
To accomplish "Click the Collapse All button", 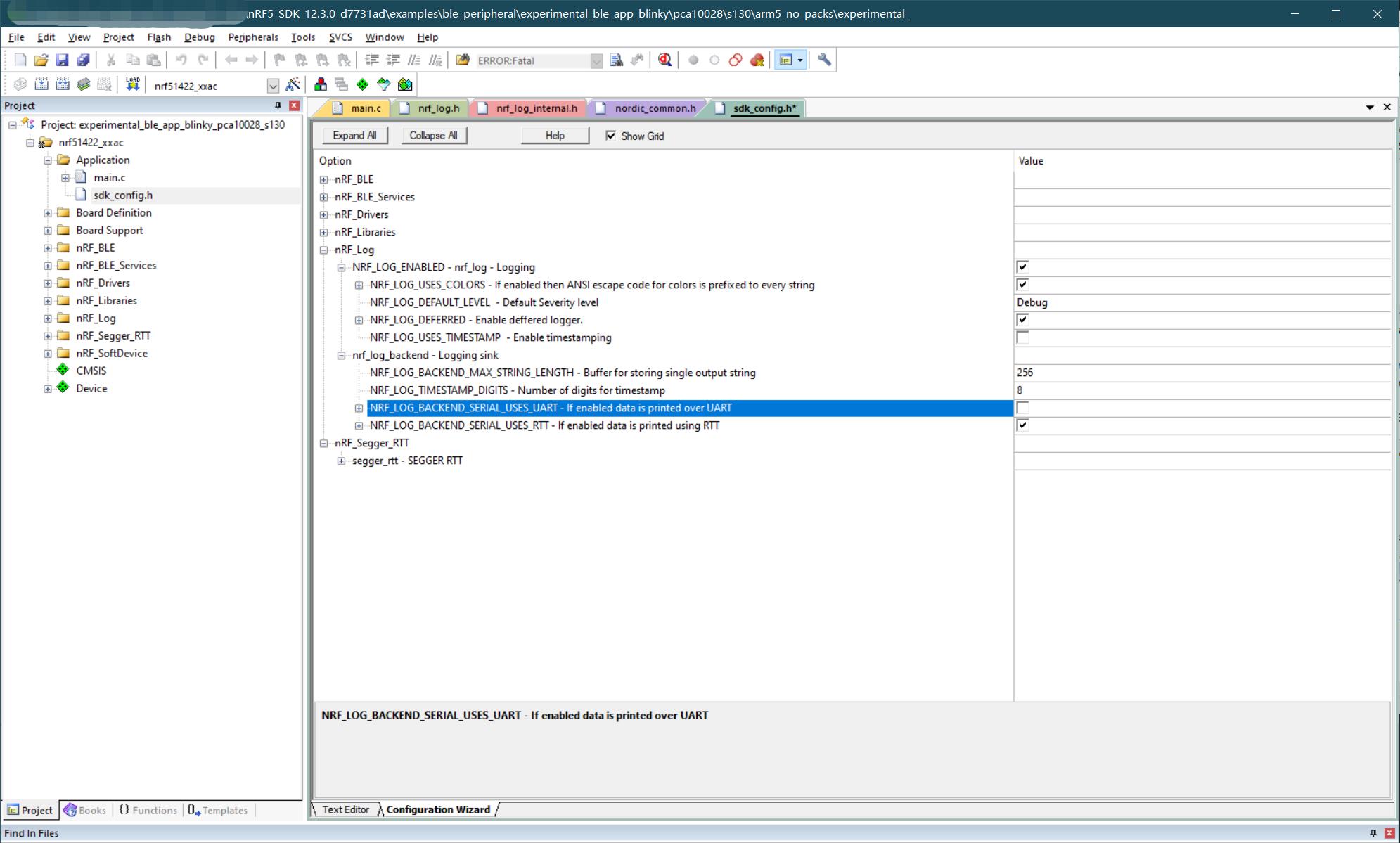I will pos(433,135).
